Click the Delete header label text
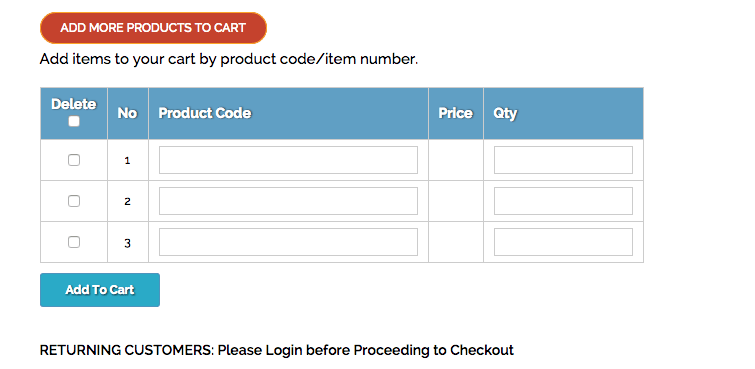 pos(74,104)
